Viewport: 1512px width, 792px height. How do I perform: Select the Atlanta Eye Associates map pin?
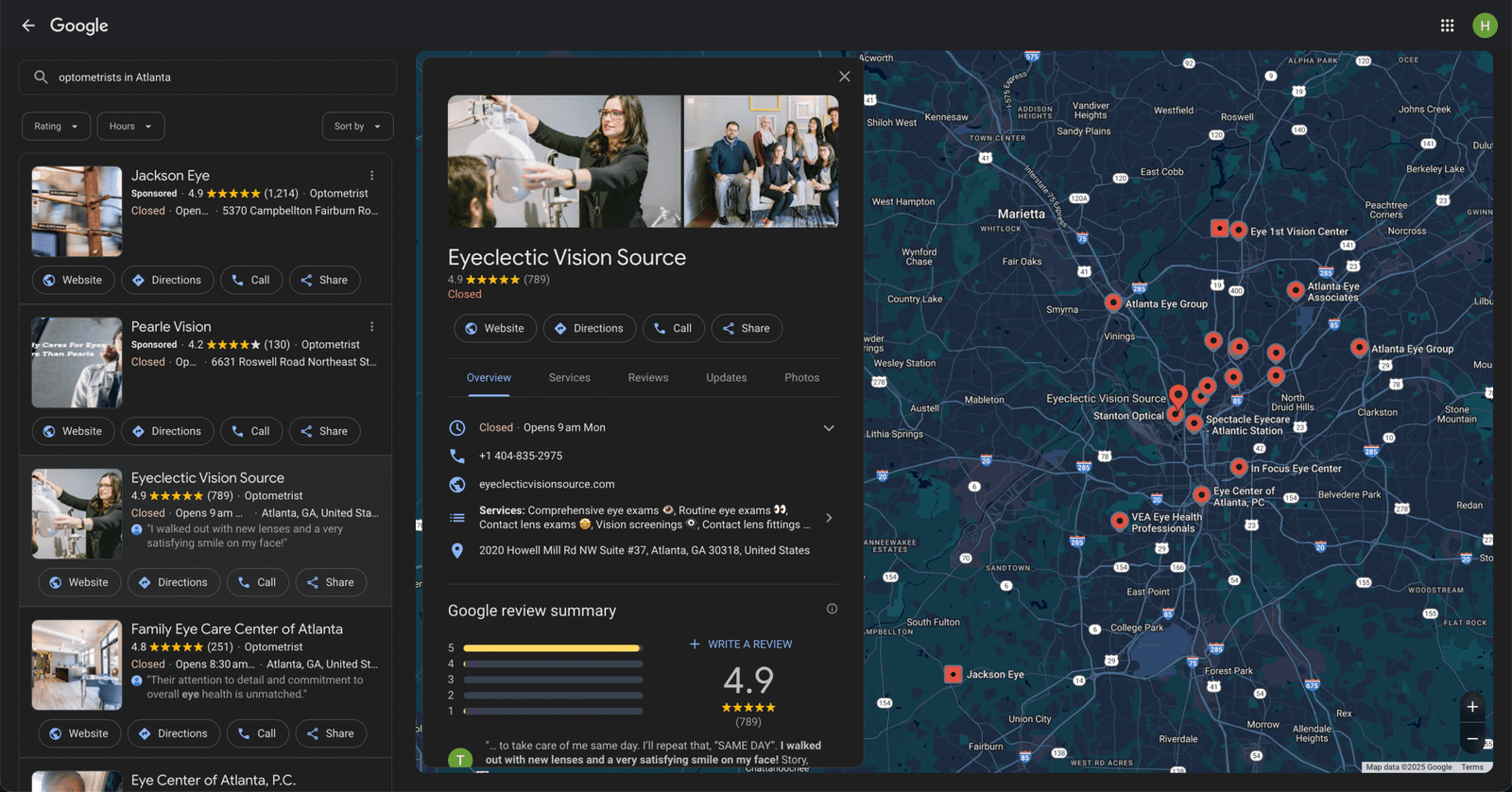click(1296, 290)
